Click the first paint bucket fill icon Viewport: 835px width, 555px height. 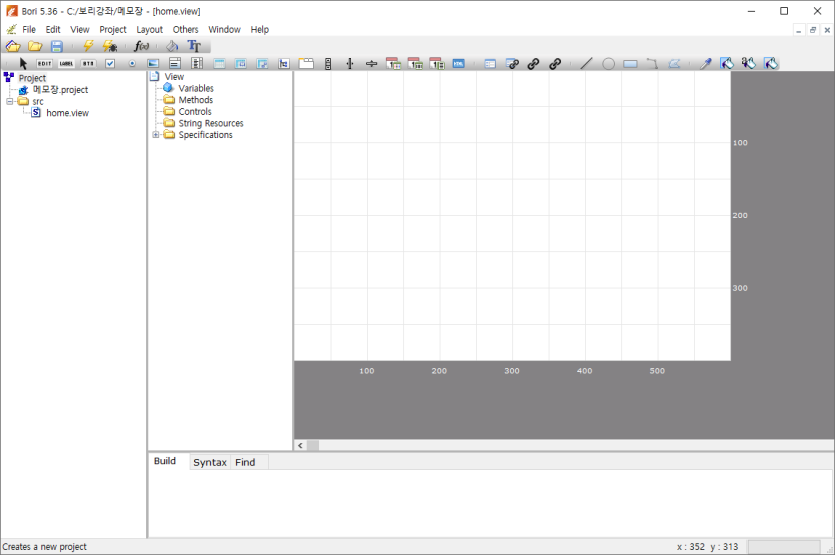(x=727, y=64)
